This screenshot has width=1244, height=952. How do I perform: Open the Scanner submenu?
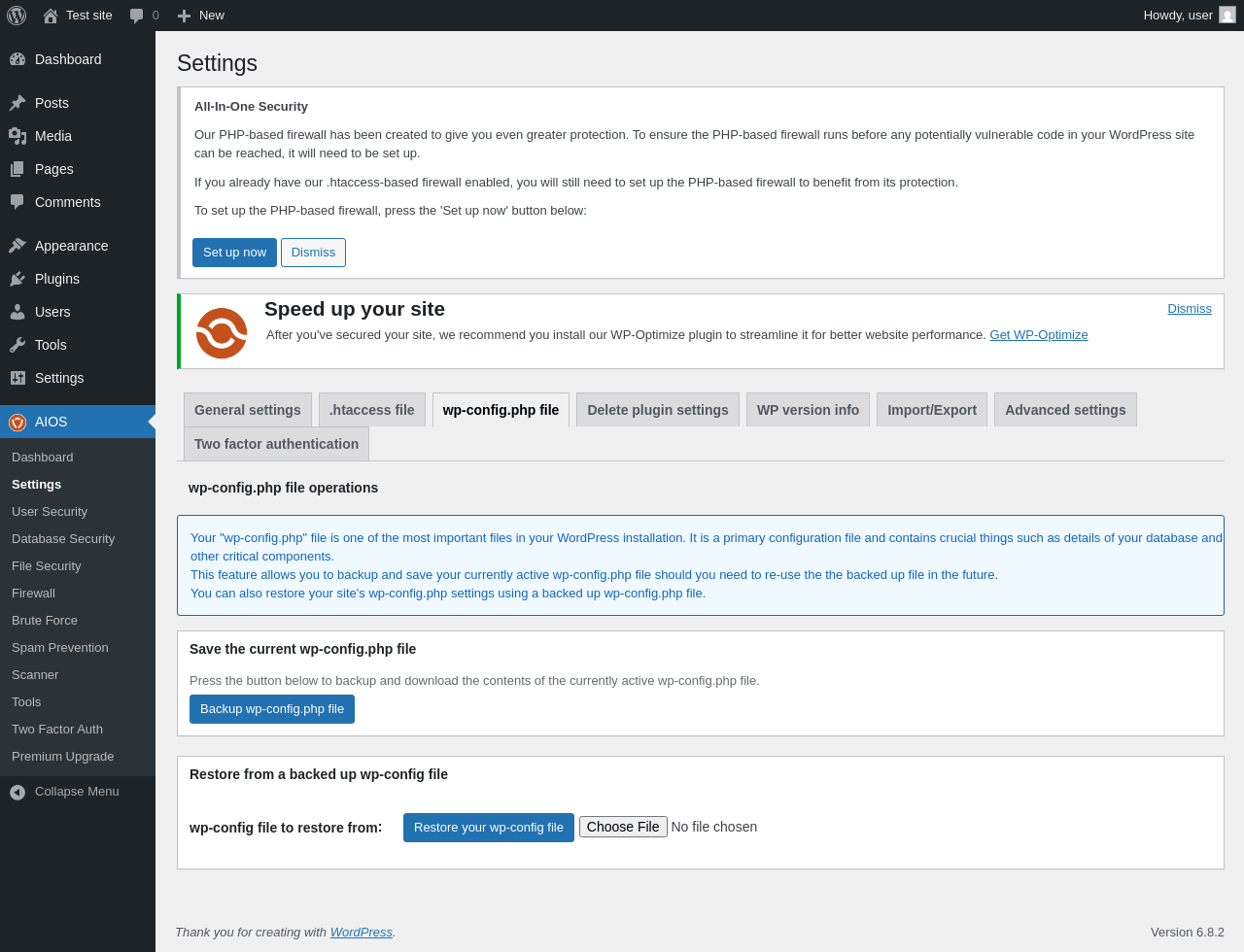tap(78, 675)
